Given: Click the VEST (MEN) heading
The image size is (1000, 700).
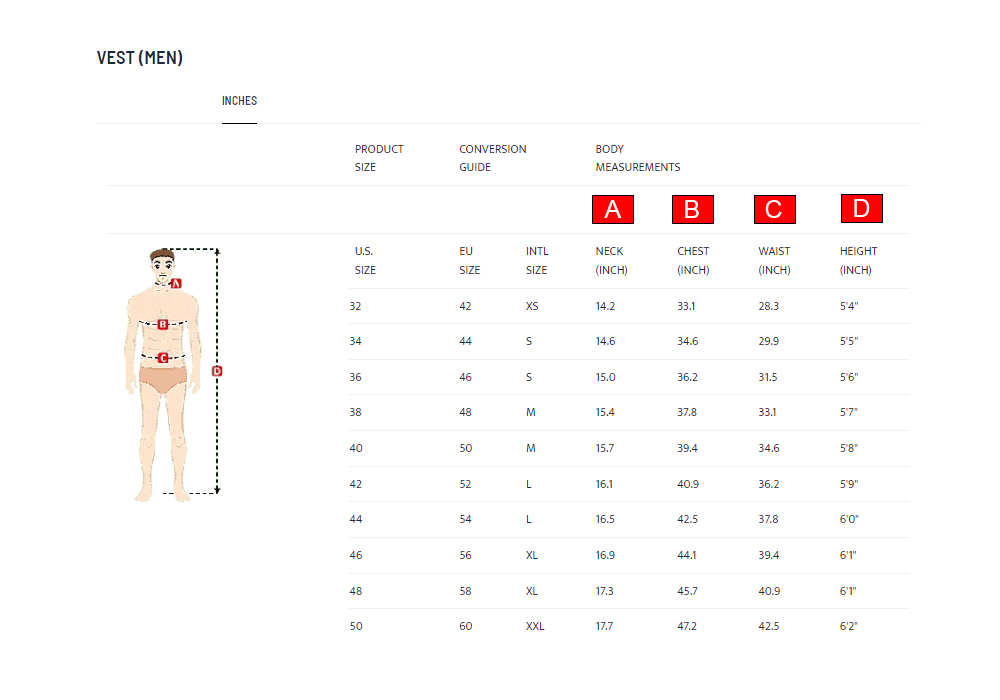Looking at the screenshot, I should pyautogui.click(x=140, y=58).
